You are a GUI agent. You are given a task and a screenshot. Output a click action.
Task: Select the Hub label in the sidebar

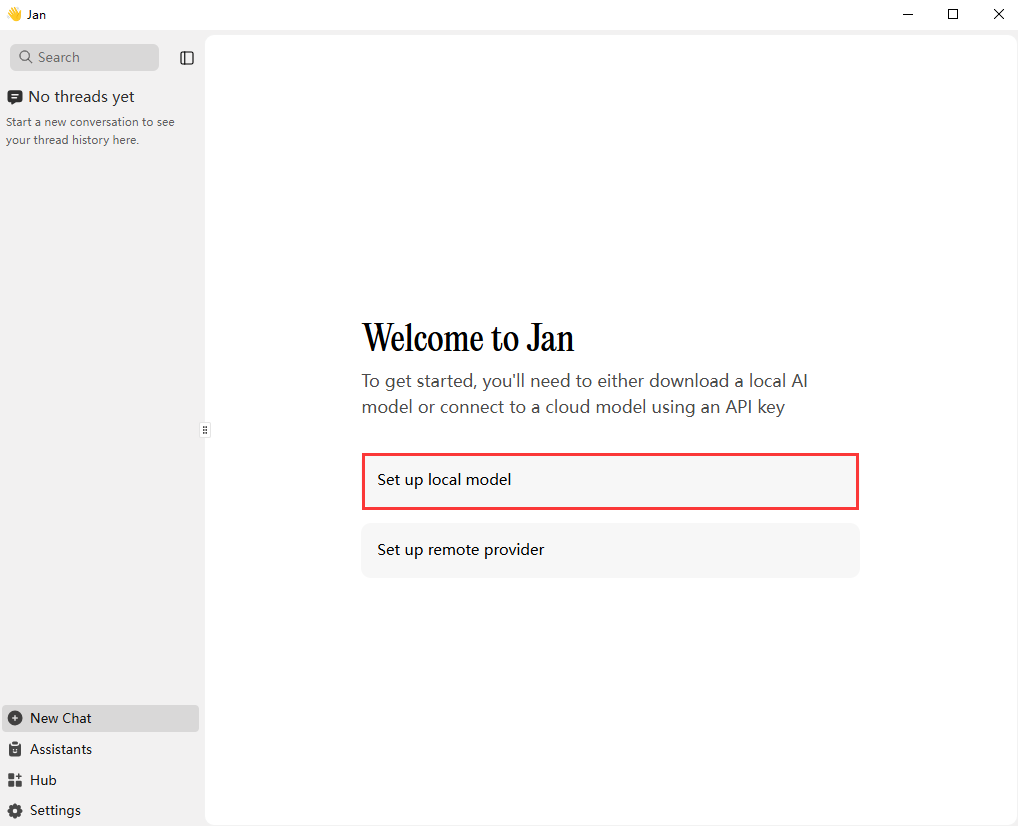(x=43, y=780)
